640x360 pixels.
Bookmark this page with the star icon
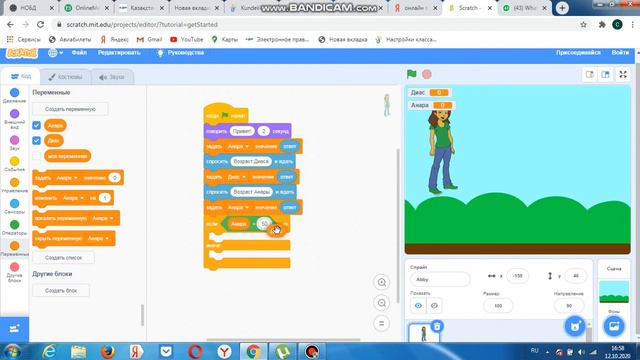click(x=583, y=24)
